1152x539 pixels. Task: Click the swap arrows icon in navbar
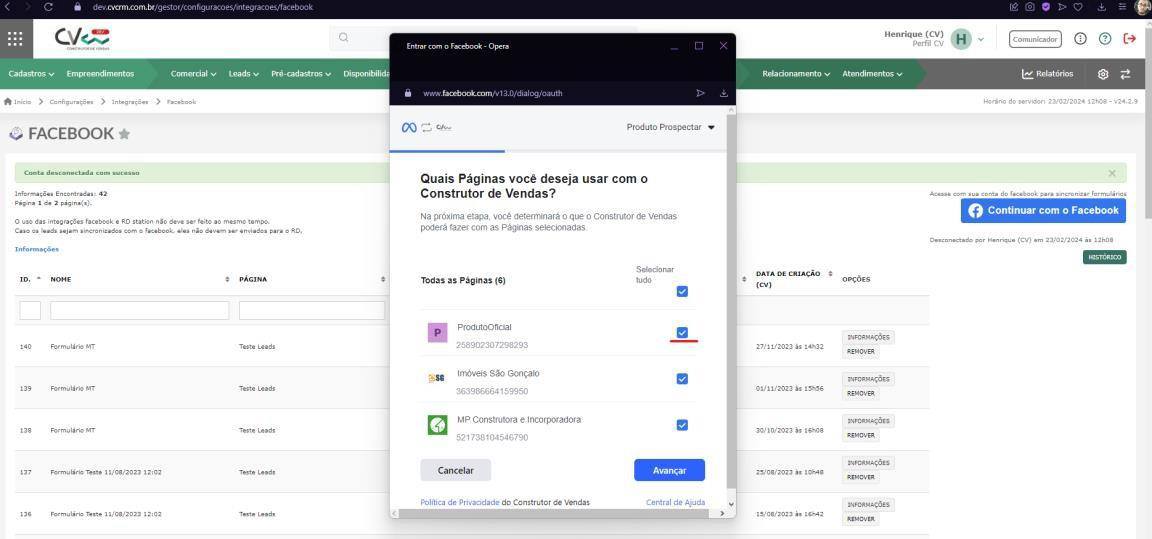click(x=1125, y=74)
